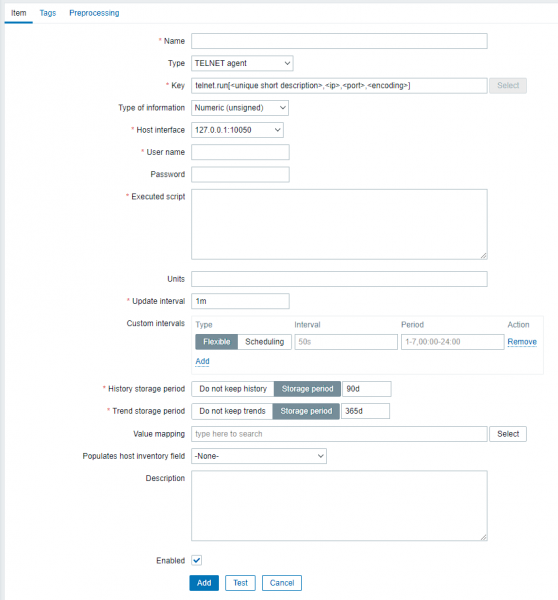The width and height of the screenshot is (558, 600).
Task: Open the Type dropdown showing TELNET agent
Action: click(242, 63)
